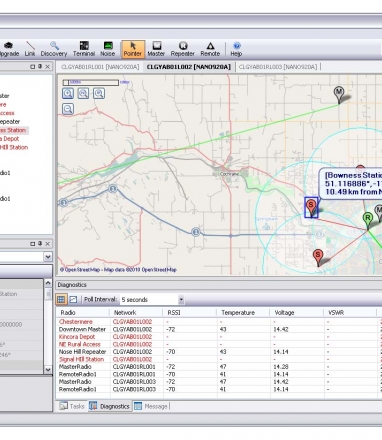The width and height of the screenshot is (382, 440).
Task: Select the Kincora Depot tree item
Action: tap(10, 139)
